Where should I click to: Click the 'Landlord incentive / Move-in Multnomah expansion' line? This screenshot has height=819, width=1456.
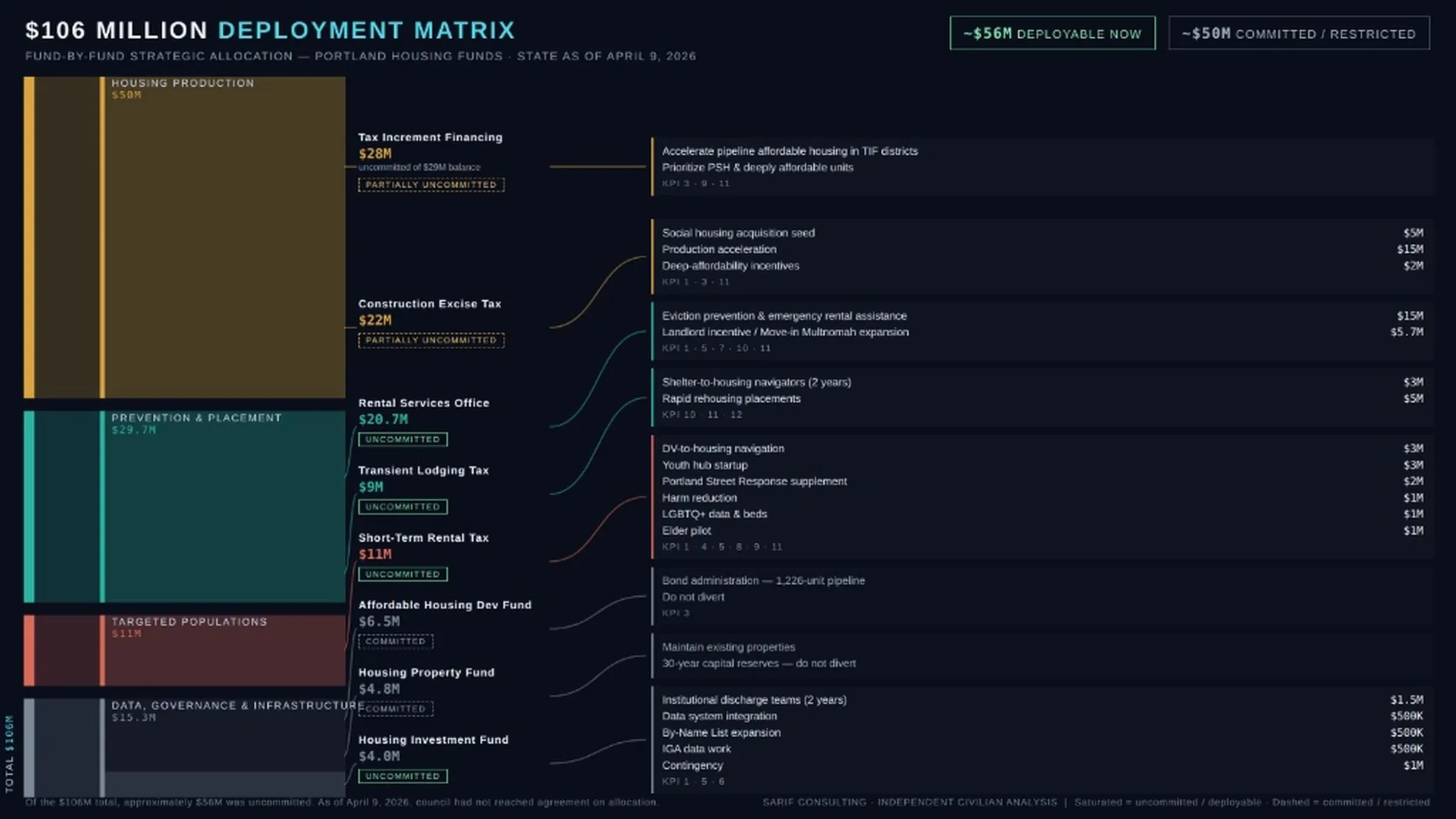pos(785,332)
